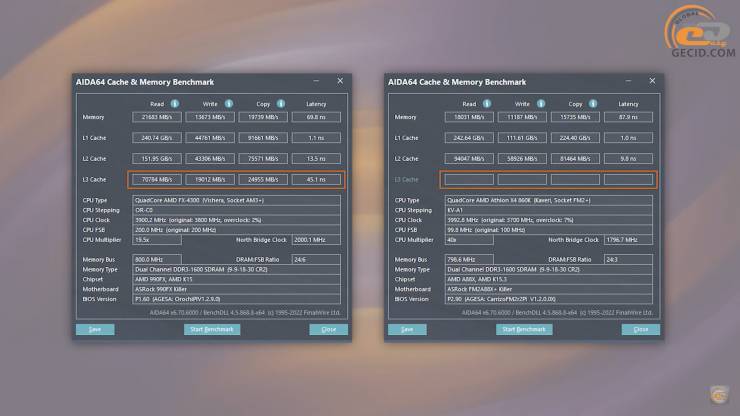Close the left AIDA64 window with the X
The width and height of the screenshot is (740, 416).
tap(340, 81)
